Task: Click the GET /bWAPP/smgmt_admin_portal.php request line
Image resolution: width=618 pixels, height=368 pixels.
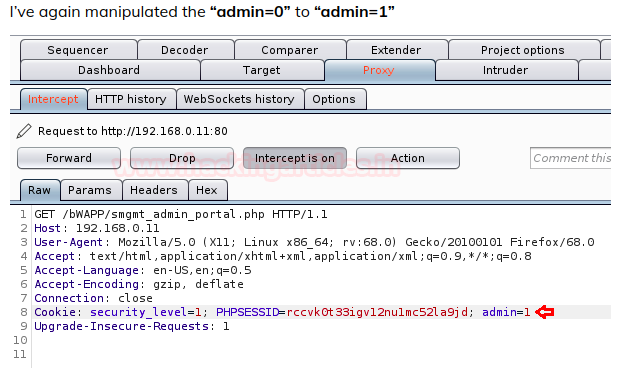Action: (x=181, y=214)
